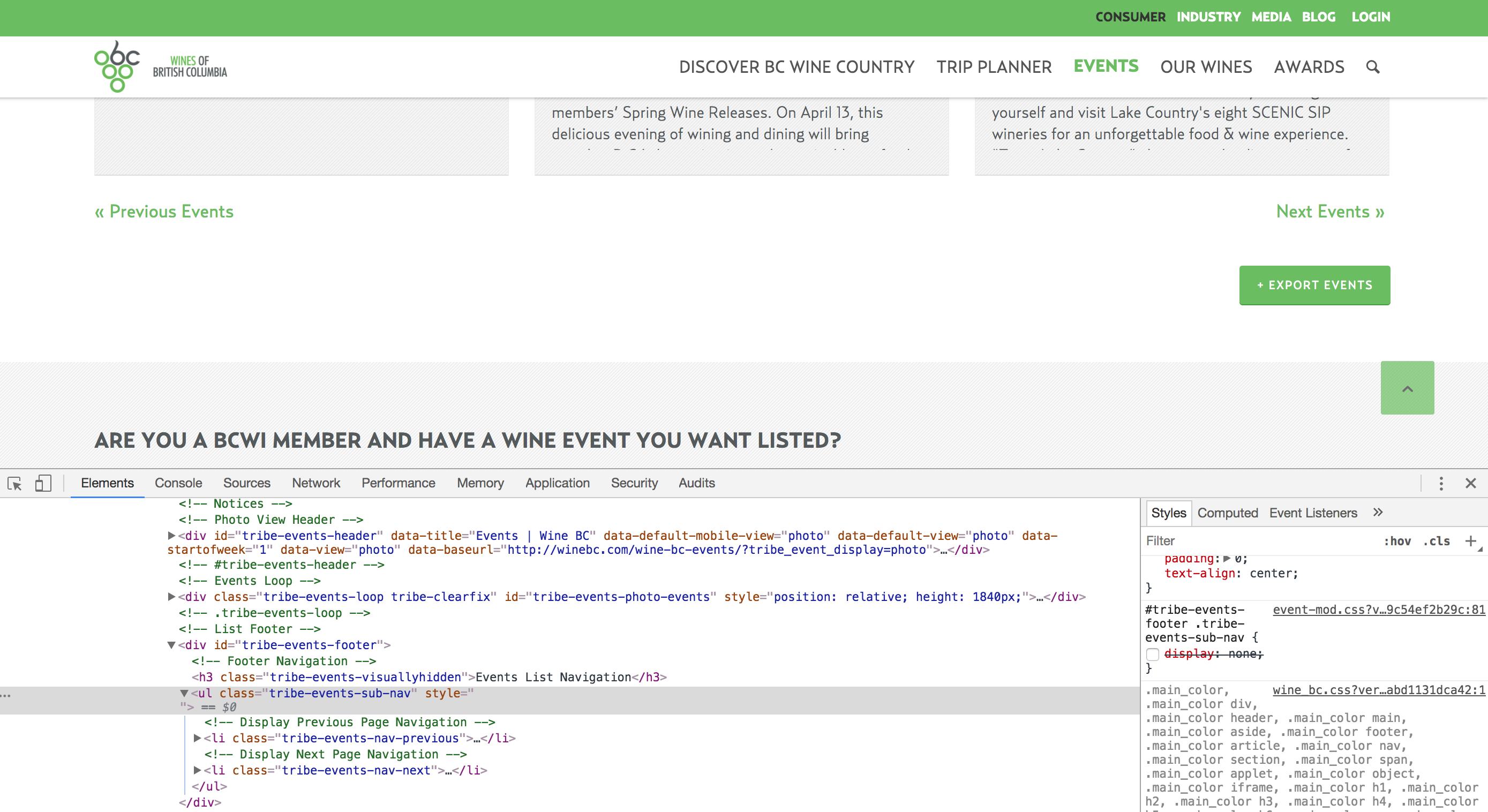Switch to the Console tab
Screen dimensions: 1488x812
(x=178, y=483)
